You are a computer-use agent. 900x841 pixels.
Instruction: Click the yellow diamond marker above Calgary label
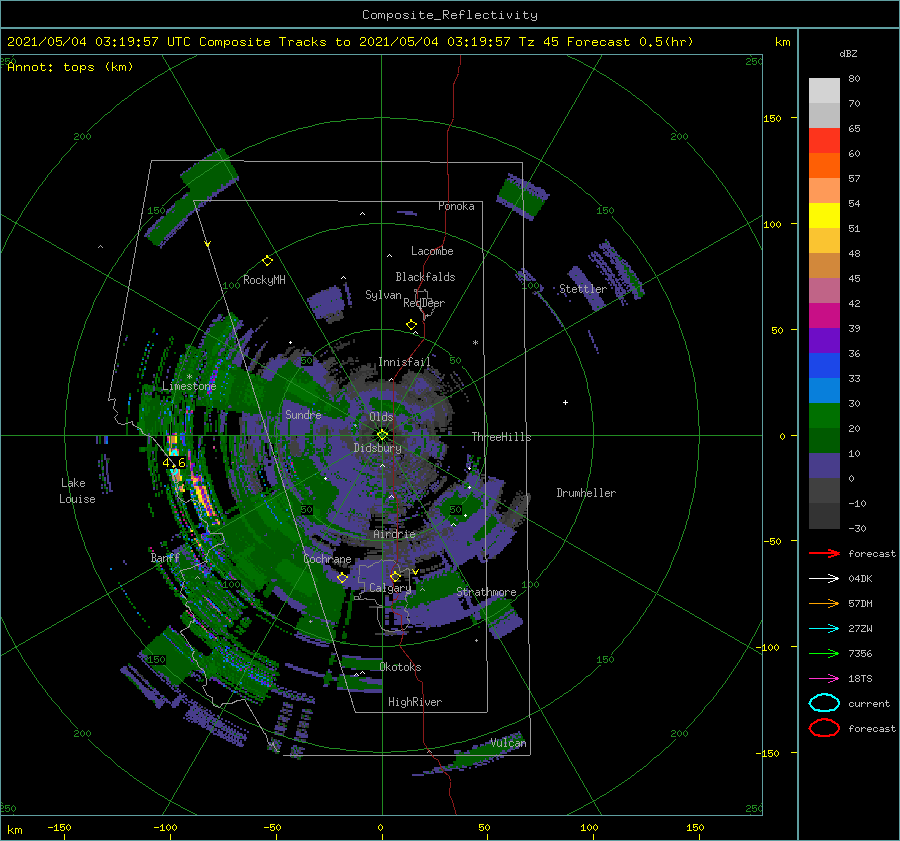(x=395, y=576)
